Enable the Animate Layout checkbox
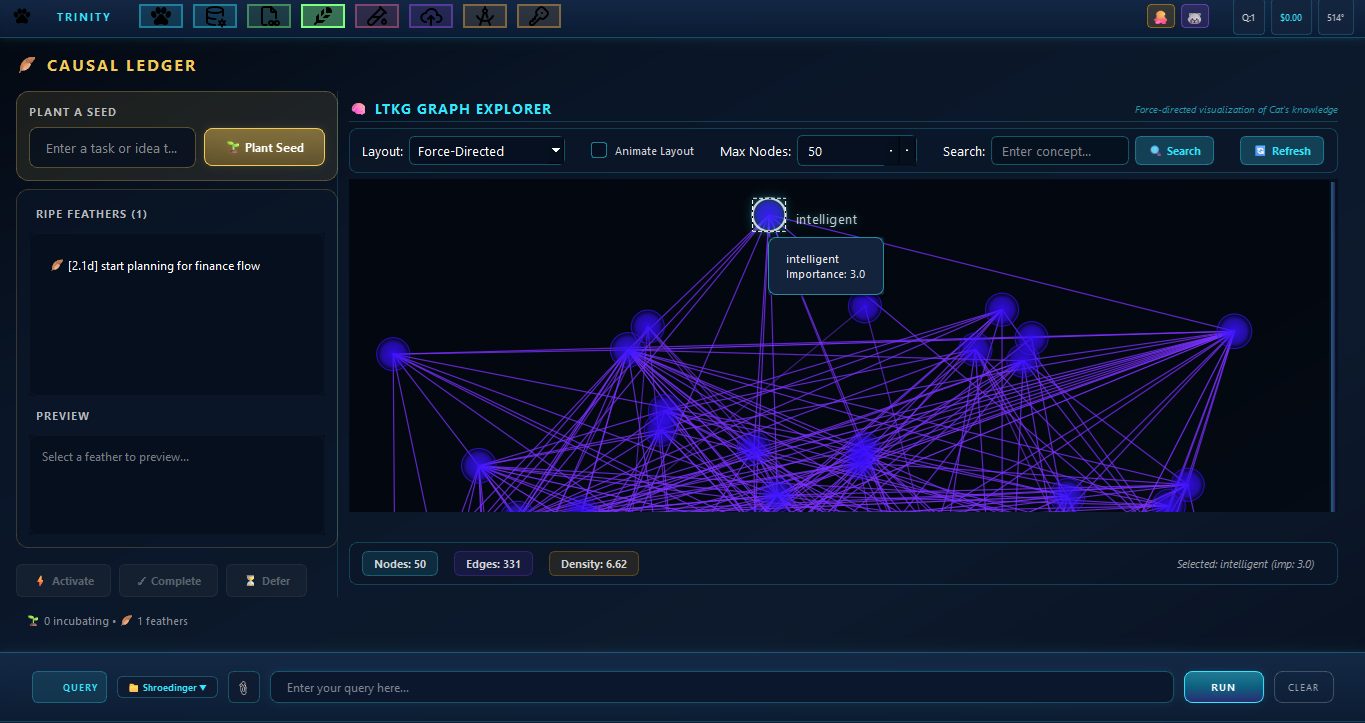This screenshot has width=1365, height=723. 599,151
